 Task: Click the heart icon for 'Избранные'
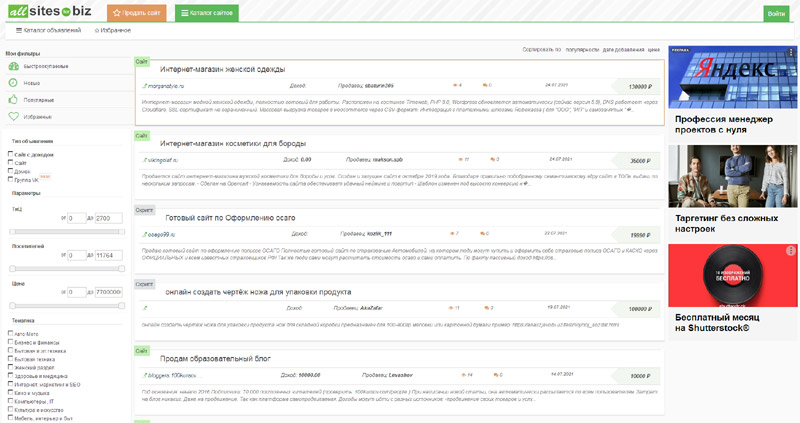[13, 116]
